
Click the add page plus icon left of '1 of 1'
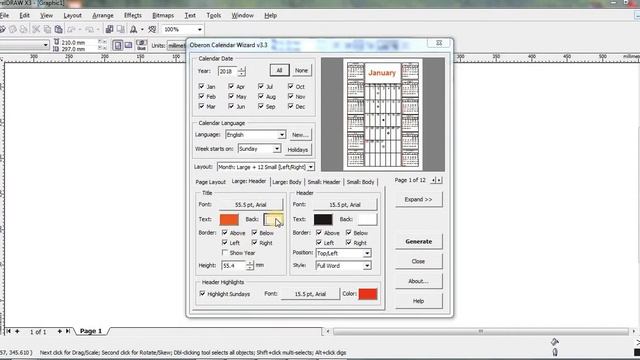pos(17,331)
